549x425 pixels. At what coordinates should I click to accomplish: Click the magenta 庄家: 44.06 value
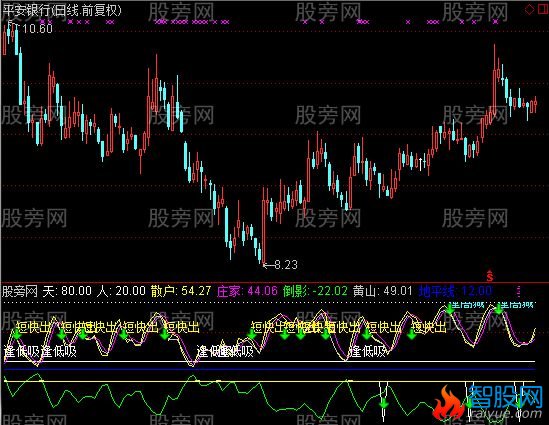pos(247,291)
